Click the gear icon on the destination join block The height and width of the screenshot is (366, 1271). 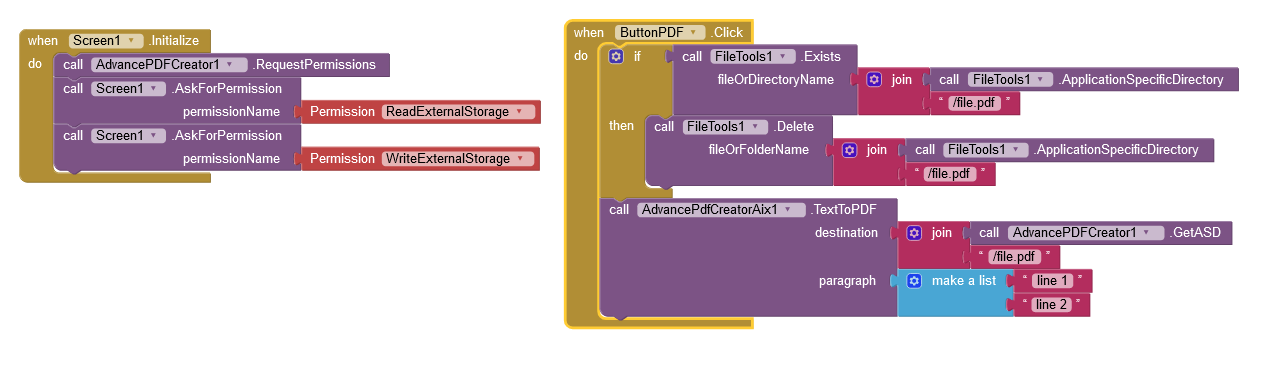(x=914, y=233)
